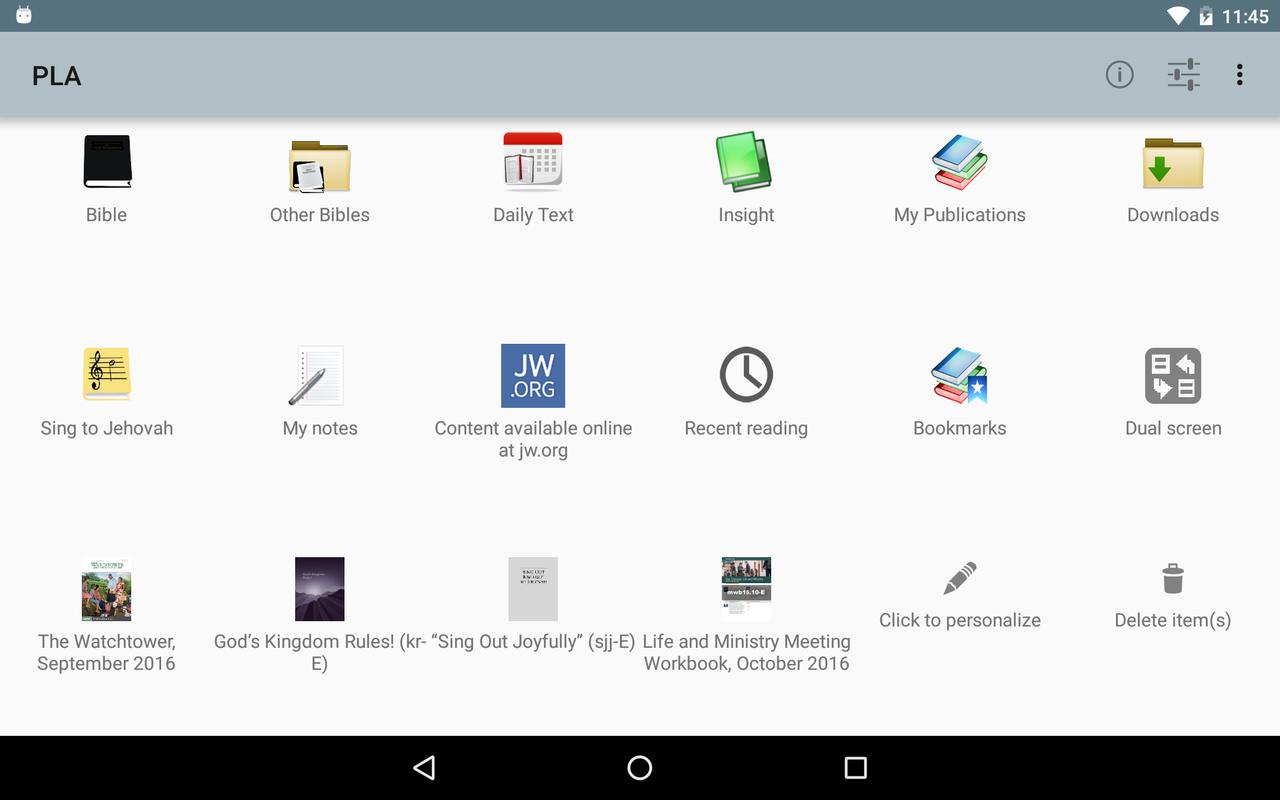This screenshot has width=1280, height=800.
Task: Click the 'Dual screen' label
Action: 1173,428
